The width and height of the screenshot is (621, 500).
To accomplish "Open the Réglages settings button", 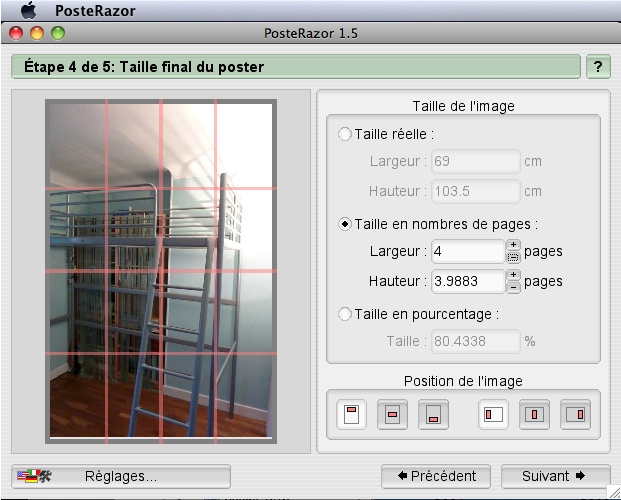I will pyautogui.click(x=121, y=476).
